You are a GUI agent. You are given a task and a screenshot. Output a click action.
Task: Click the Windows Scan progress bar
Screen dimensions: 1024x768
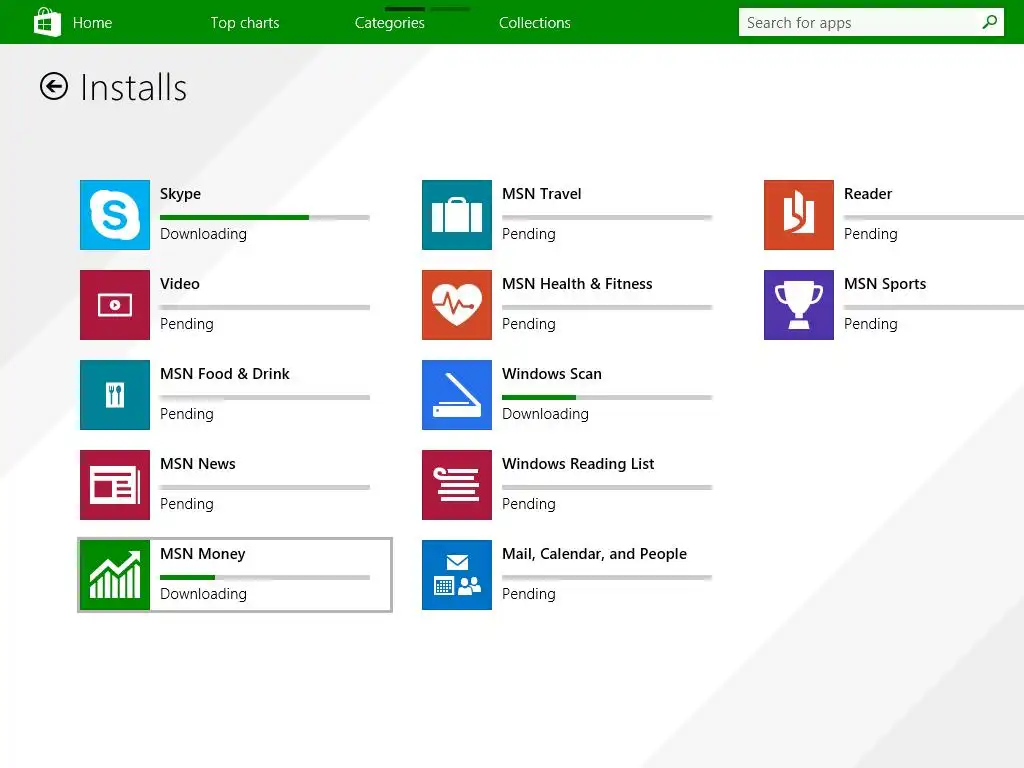pyautogui.click(x=607, y=398)
